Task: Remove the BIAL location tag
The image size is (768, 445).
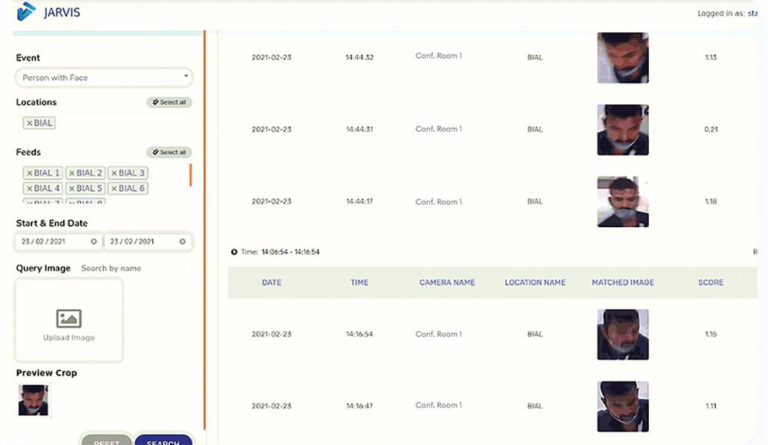Action: point(31,123)
